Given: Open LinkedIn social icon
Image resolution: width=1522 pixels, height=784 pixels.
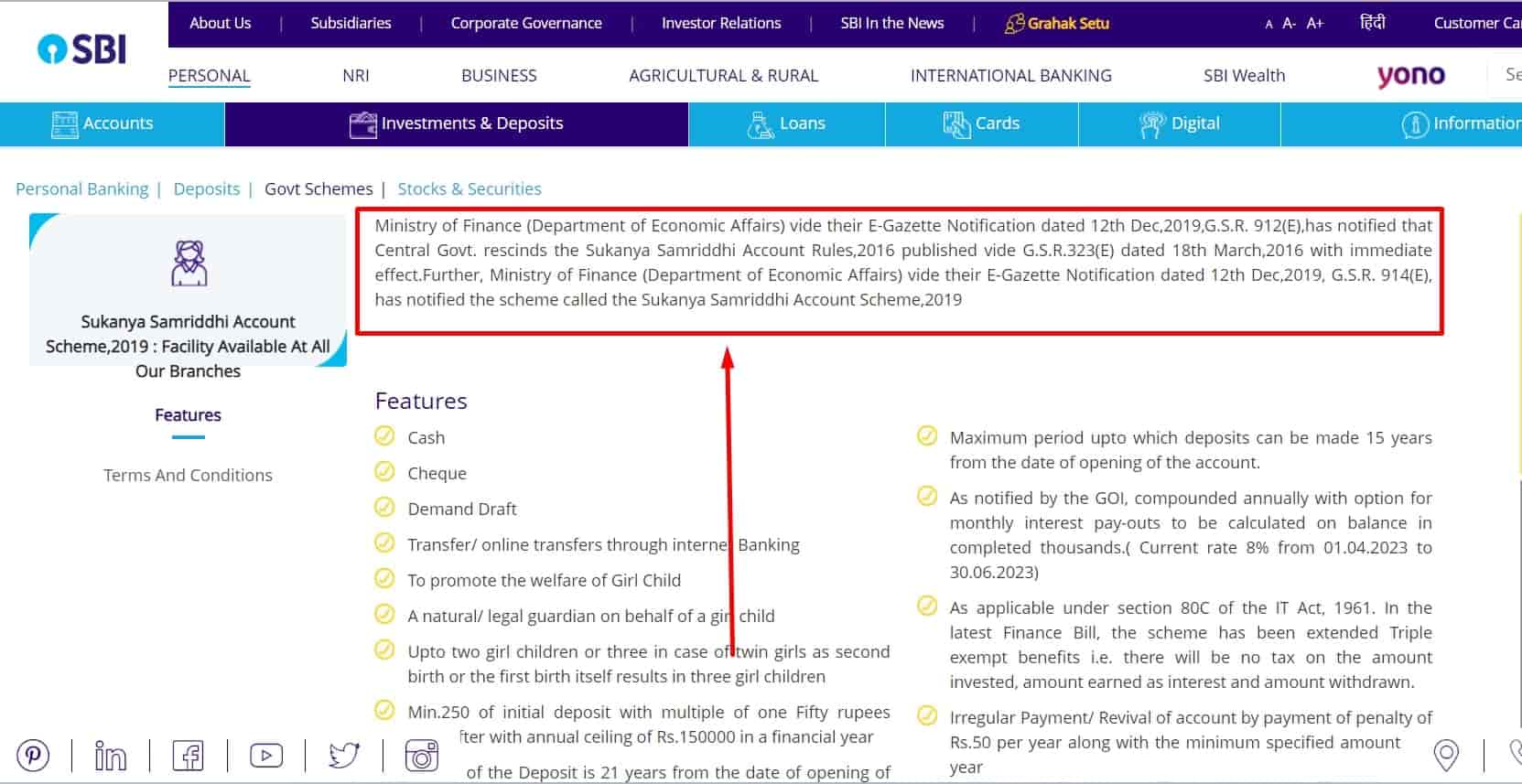Looking at the screenshot, I should pyautogui.click(x=111, y=756).
